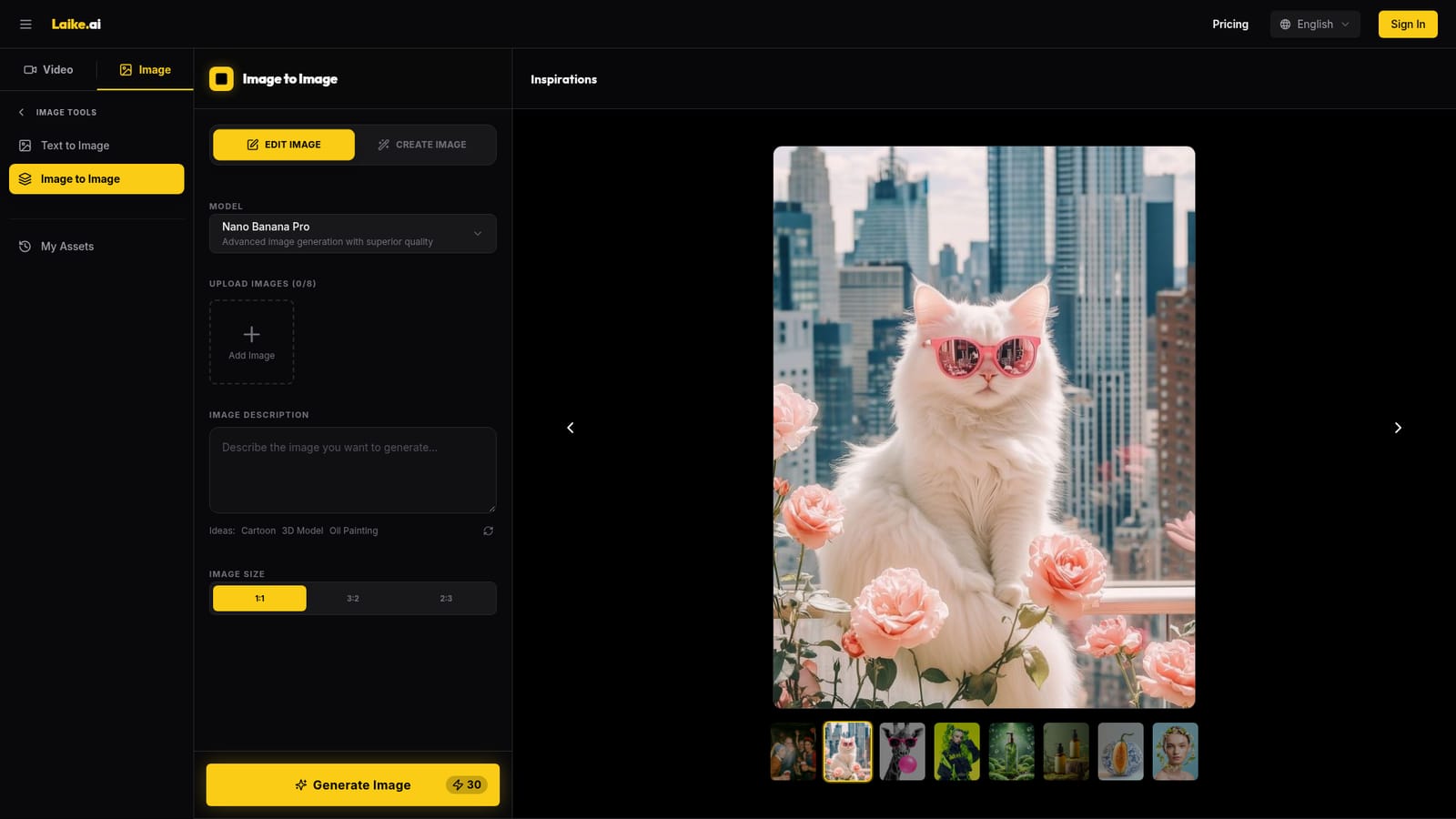Select the amber bottles thumbnail
The height and width of the screenshot is (819, 1456).
[1067, 752]
